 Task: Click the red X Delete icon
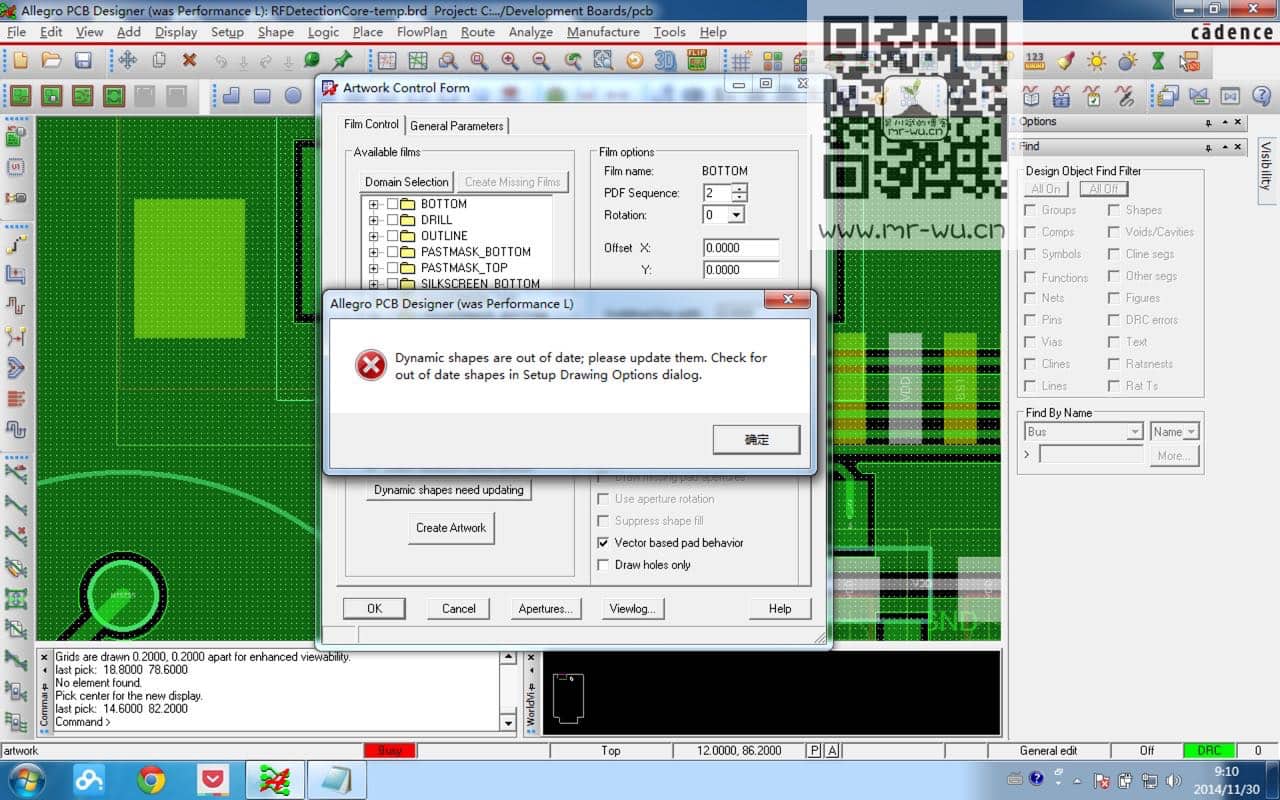189,61
